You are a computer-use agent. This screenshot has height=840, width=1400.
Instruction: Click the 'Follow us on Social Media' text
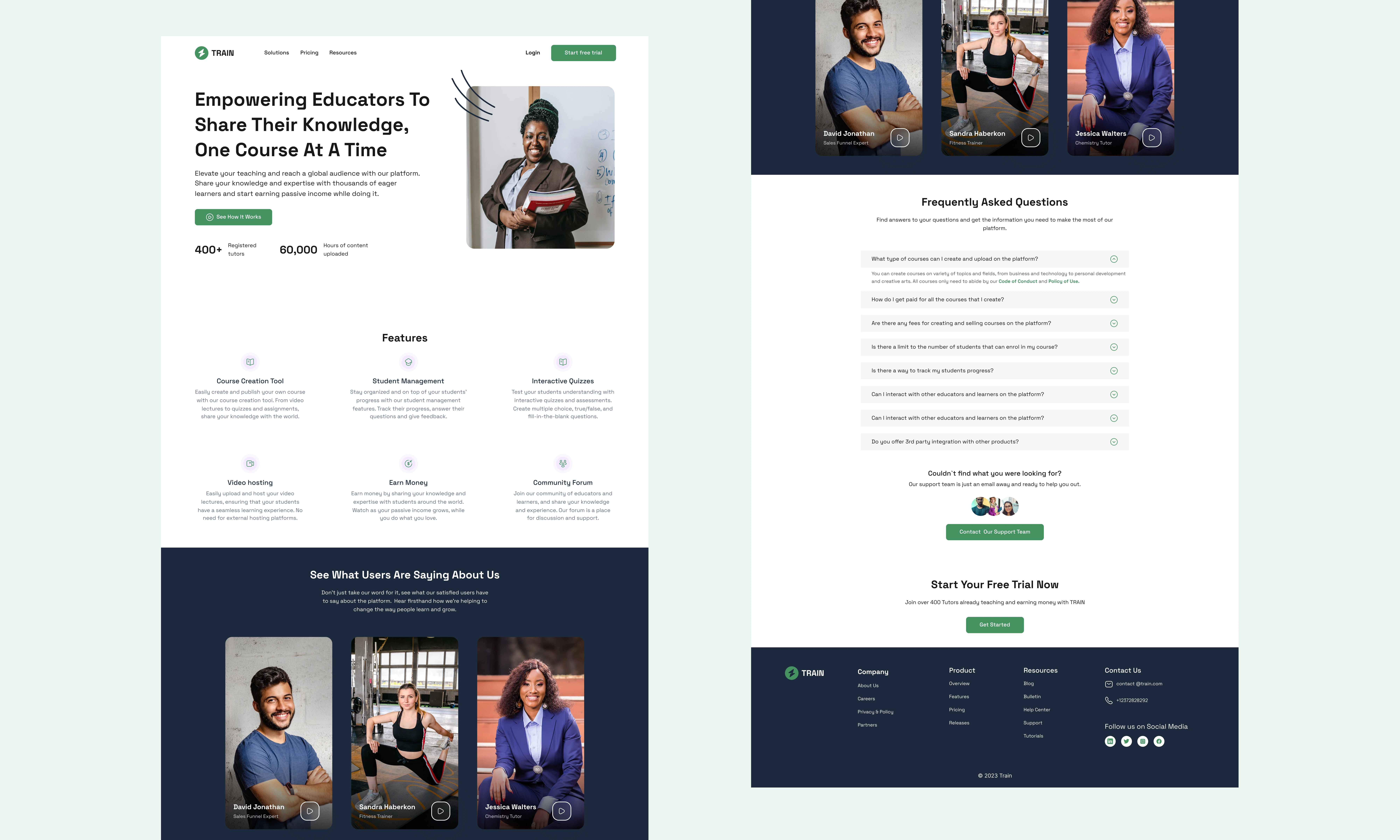[1146, 727]
